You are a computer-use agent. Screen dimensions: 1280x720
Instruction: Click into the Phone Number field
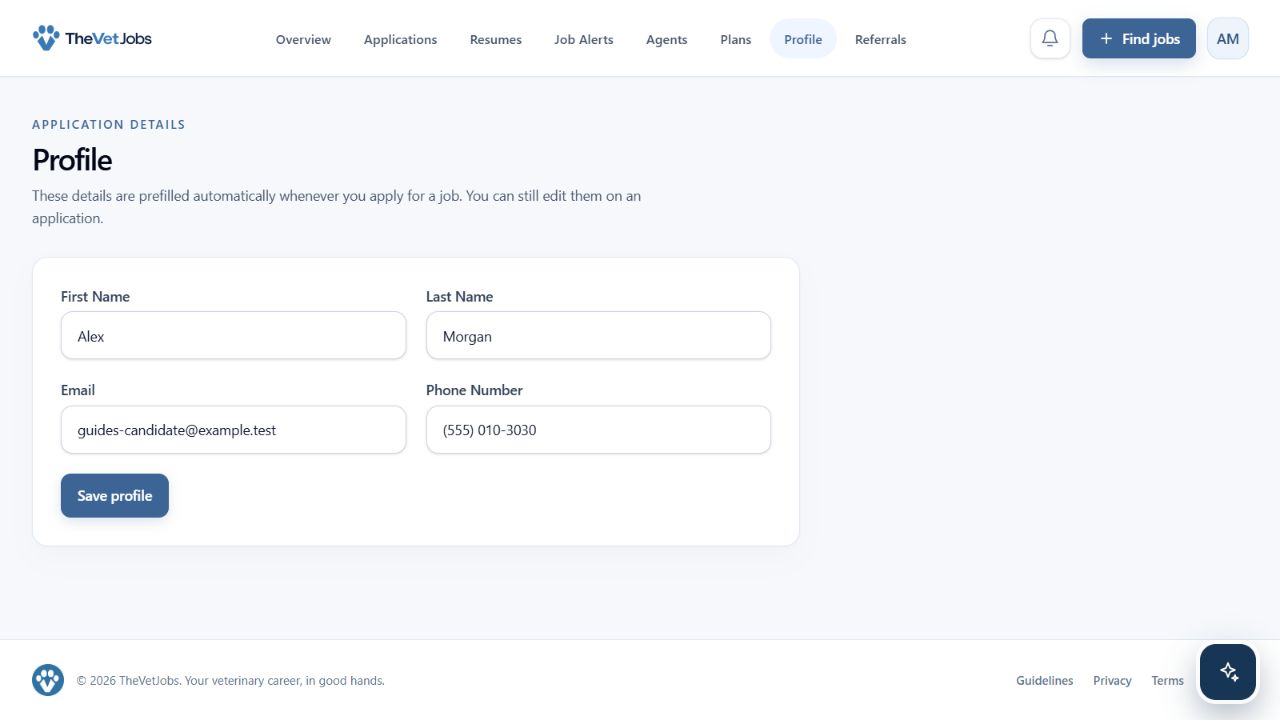598,430
